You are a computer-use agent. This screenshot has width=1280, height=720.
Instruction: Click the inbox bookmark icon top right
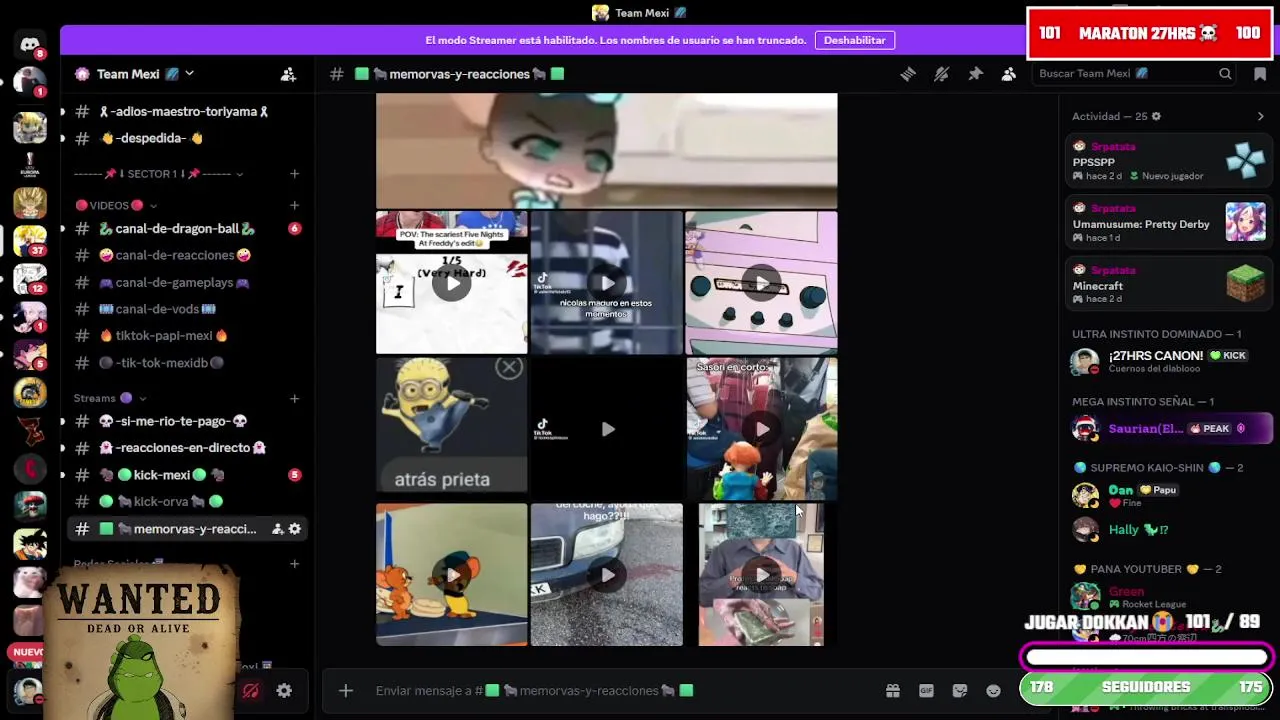[x=1259, y=74]
